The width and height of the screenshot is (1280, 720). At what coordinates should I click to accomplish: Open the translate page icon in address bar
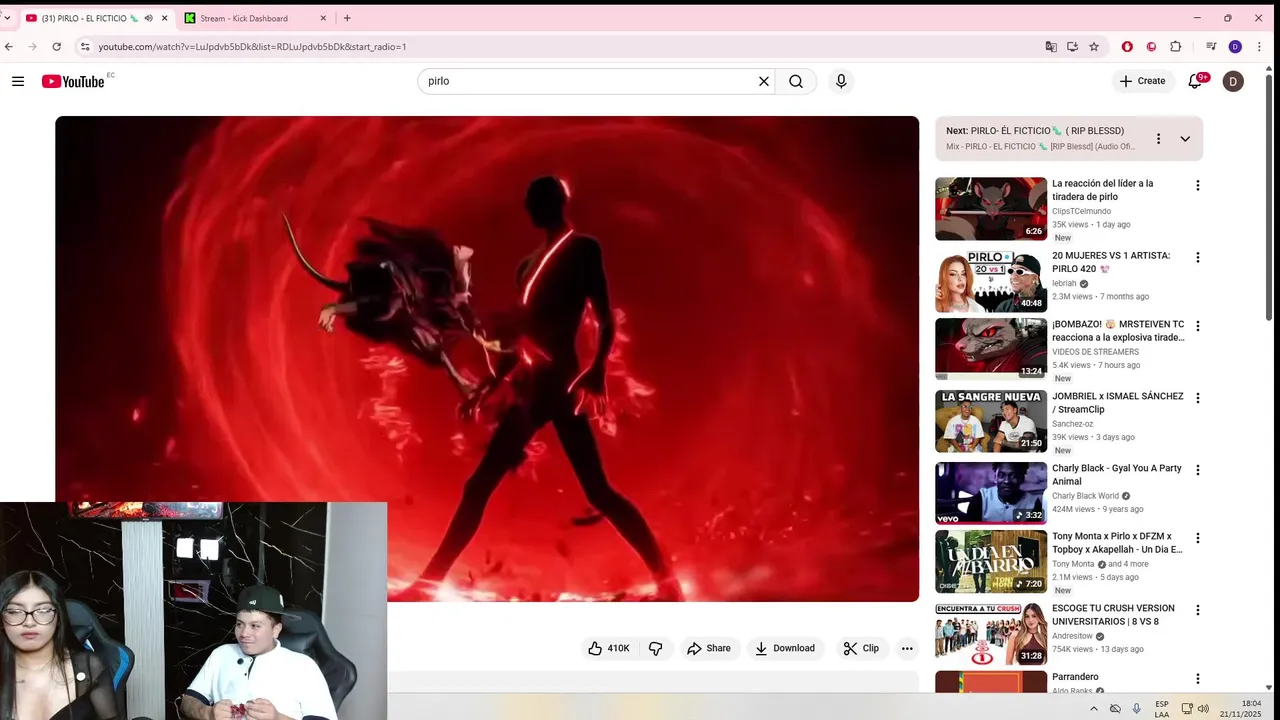pyautogui.click(x=1051, y=46)
